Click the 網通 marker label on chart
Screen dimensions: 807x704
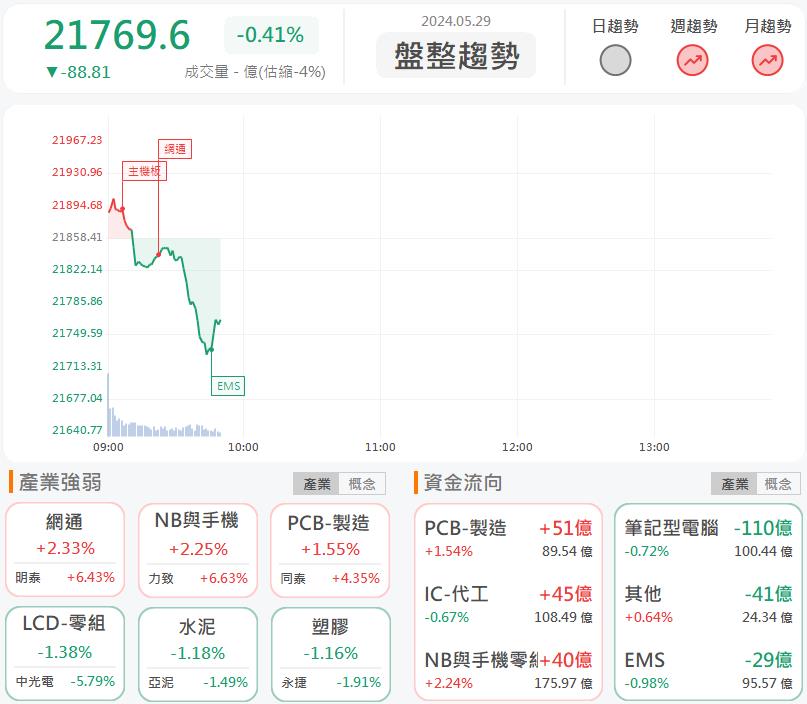tap(175, 149)
